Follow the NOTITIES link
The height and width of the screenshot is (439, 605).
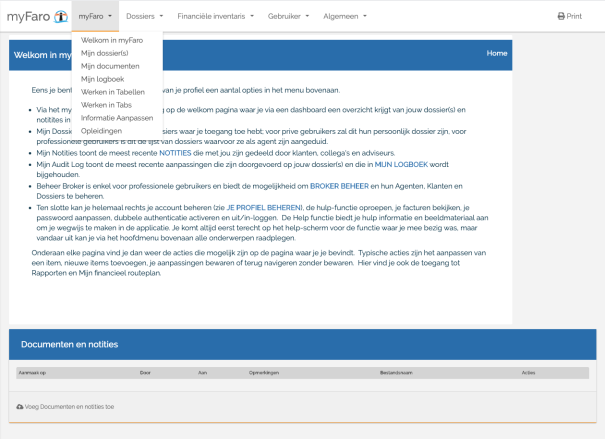coord(175,153)
